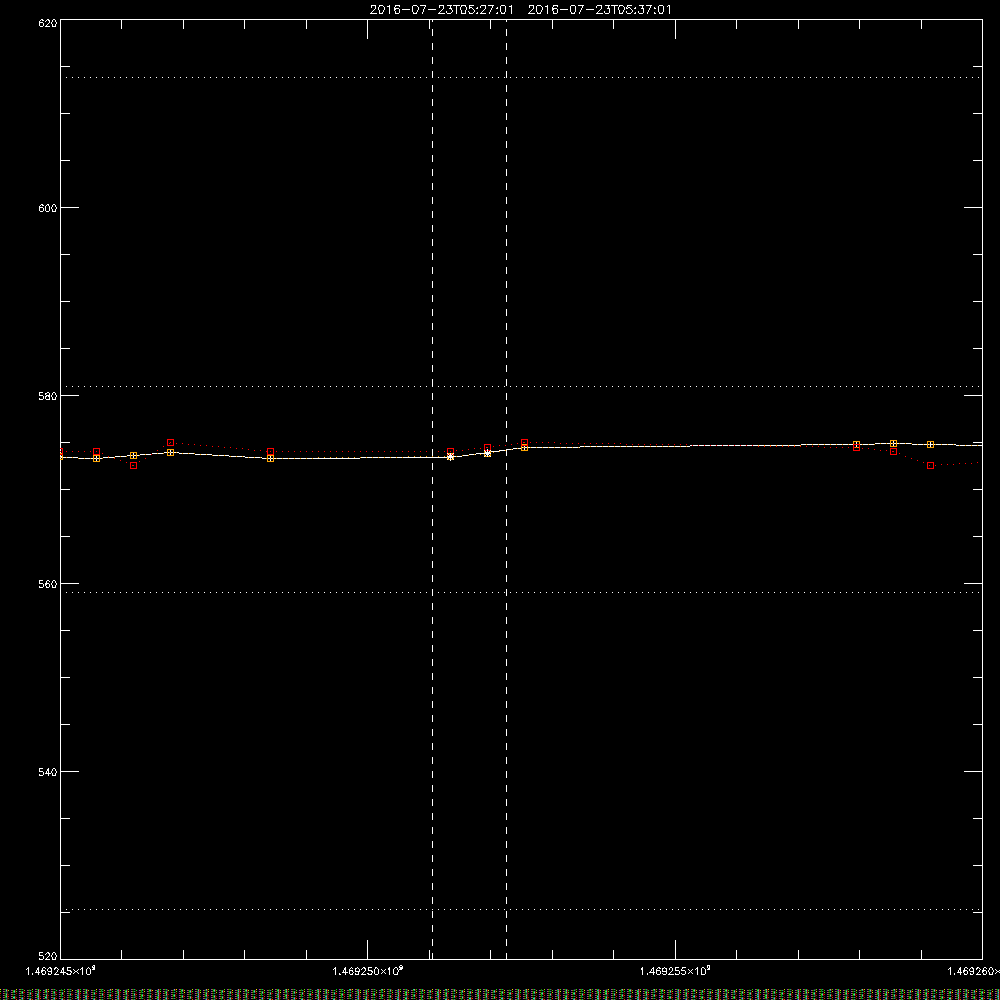Select the y-axis label 600

pos(48,208)
